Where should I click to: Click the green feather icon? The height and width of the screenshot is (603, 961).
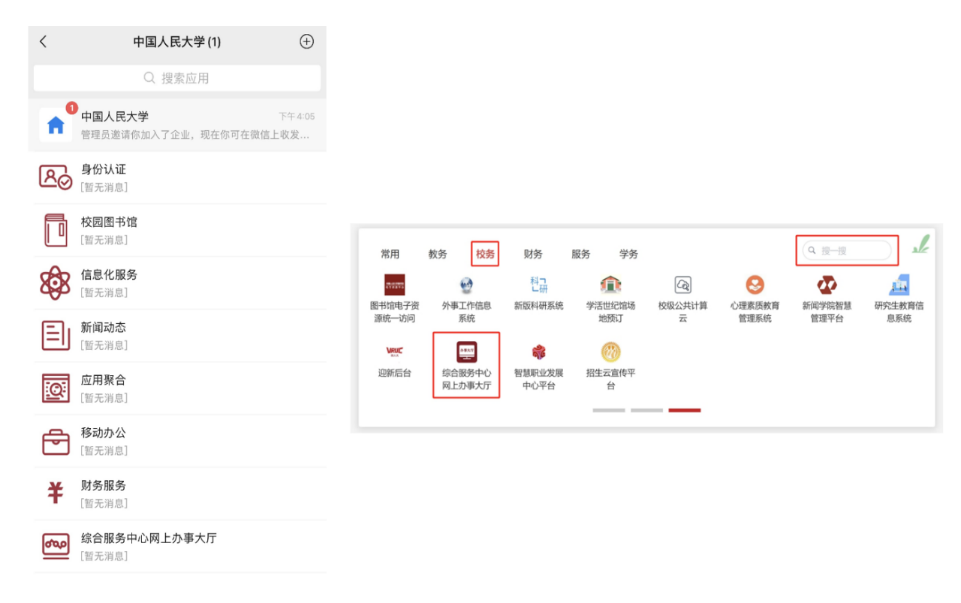(920, 244)
